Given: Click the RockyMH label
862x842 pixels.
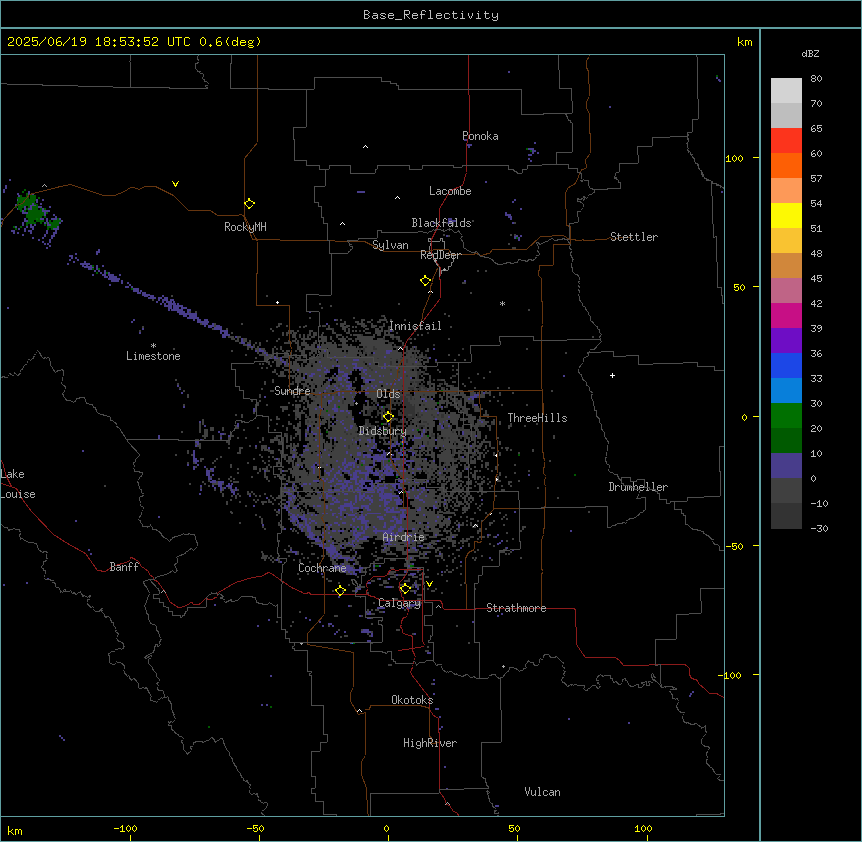Looking at the screenshot, I should 245,226.
